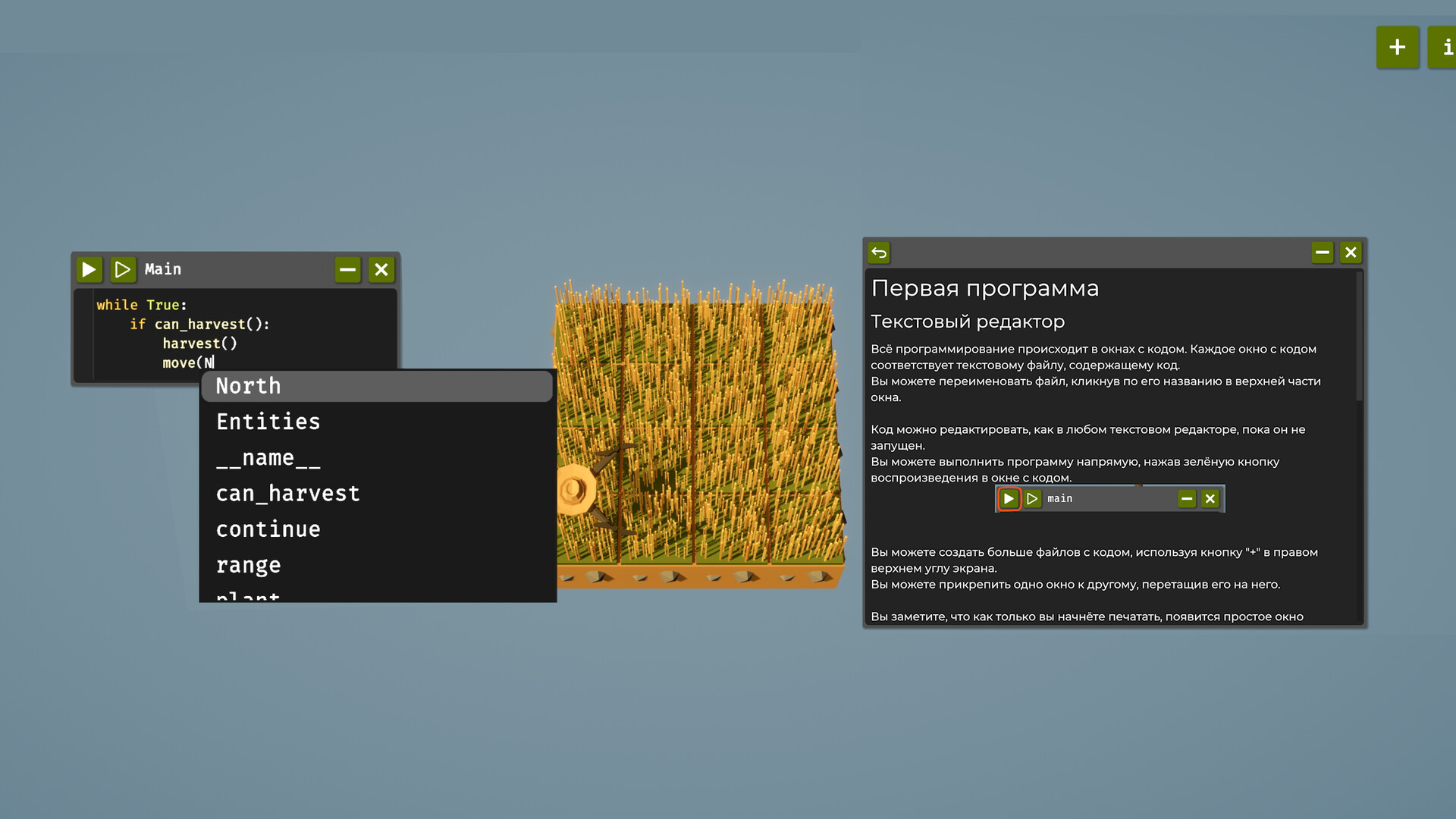Screen dimensions: 1456x819
Task: Click the Main title to rename the file
Action: [162, 269]
